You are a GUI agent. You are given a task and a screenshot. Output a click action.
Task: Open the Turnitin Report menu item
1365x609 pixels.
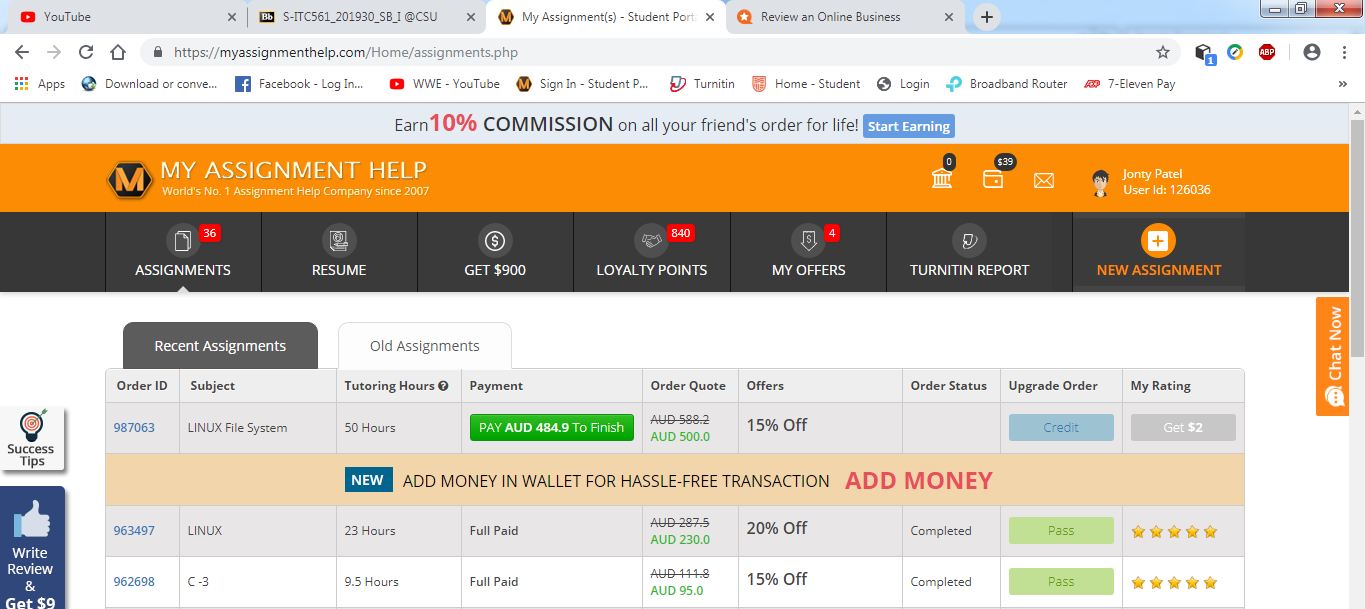[x=969, y=252]
